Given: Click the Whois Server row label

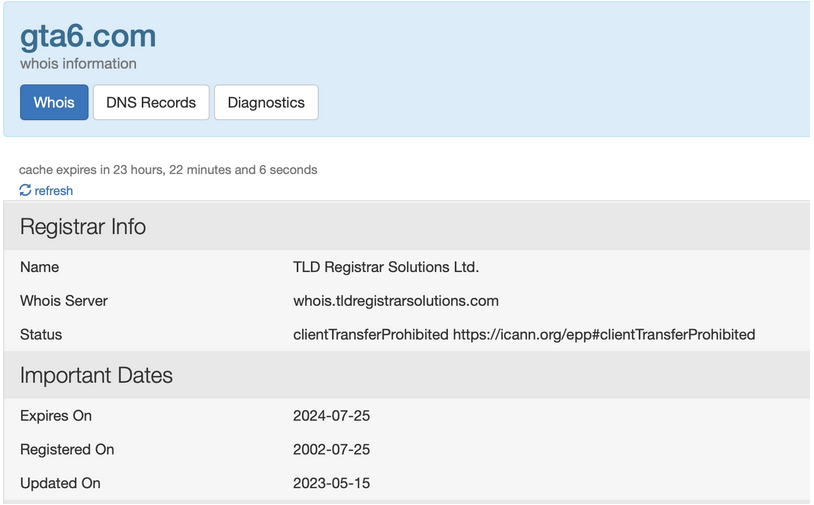Looking at the screenshot, I should point(64,301).
